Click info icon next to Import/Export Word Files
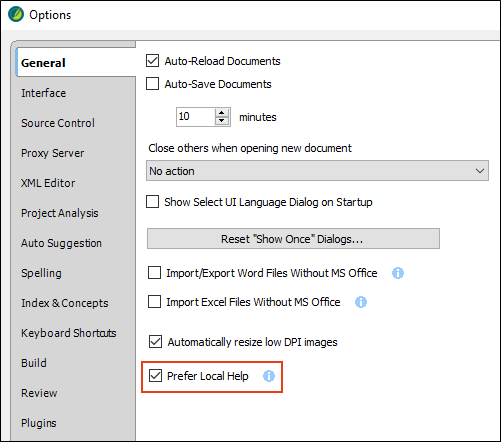Image resolution: width=501 pixels, height=442 pixels. [x=398, y=273]
